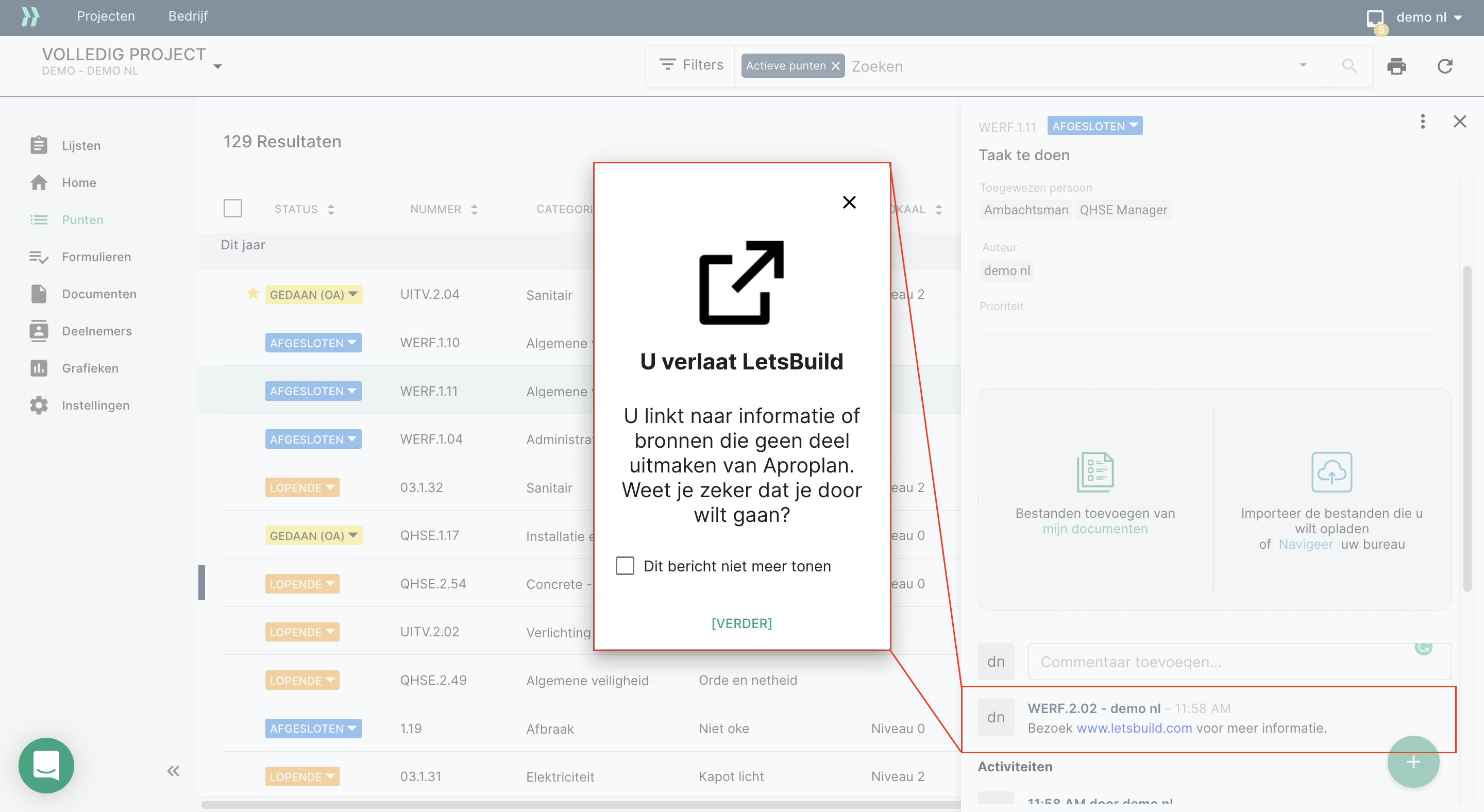This screenshot has height=812, width=1484.
Task: Open status dropdown for WERF.1.10
Action: pyautogui.click(x=313, y=343)
